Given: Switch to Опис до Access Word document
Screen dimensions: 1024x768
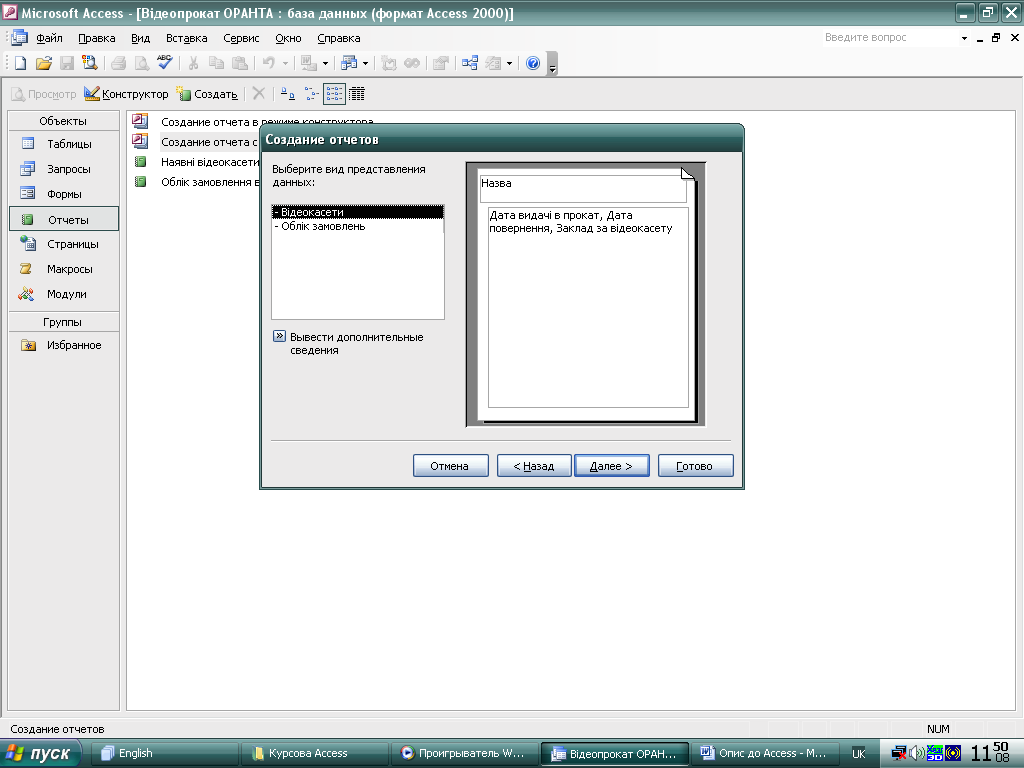Looking at the screenshot, I should 765,753.
